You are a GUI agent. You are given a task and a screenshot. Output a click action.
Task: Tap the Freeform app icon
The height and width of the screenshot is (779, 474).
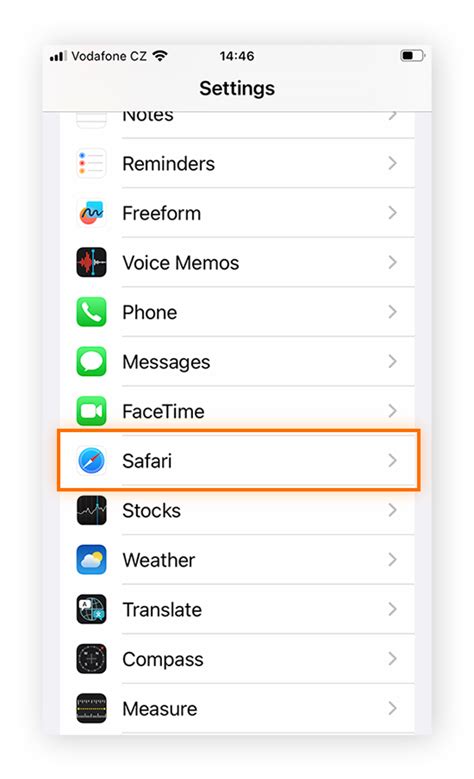(x=91, y=213)
